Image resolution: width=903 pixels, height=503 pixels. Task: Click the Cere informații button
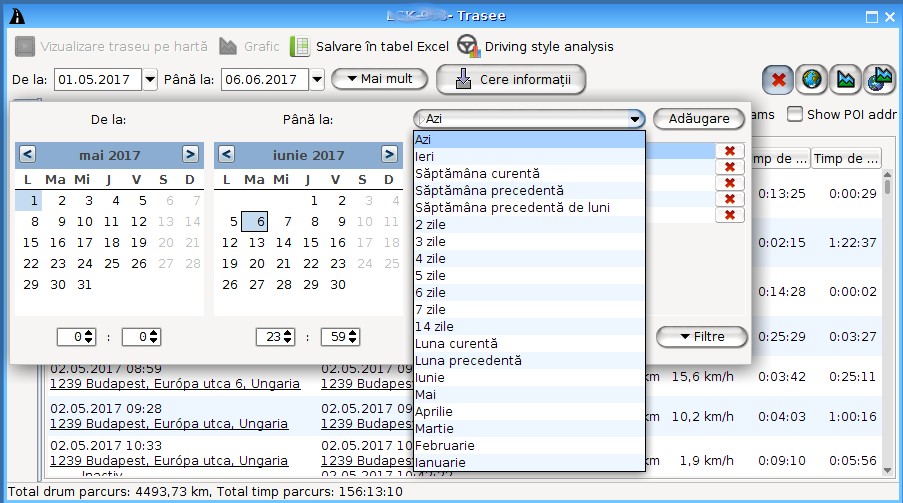(511, 79)
